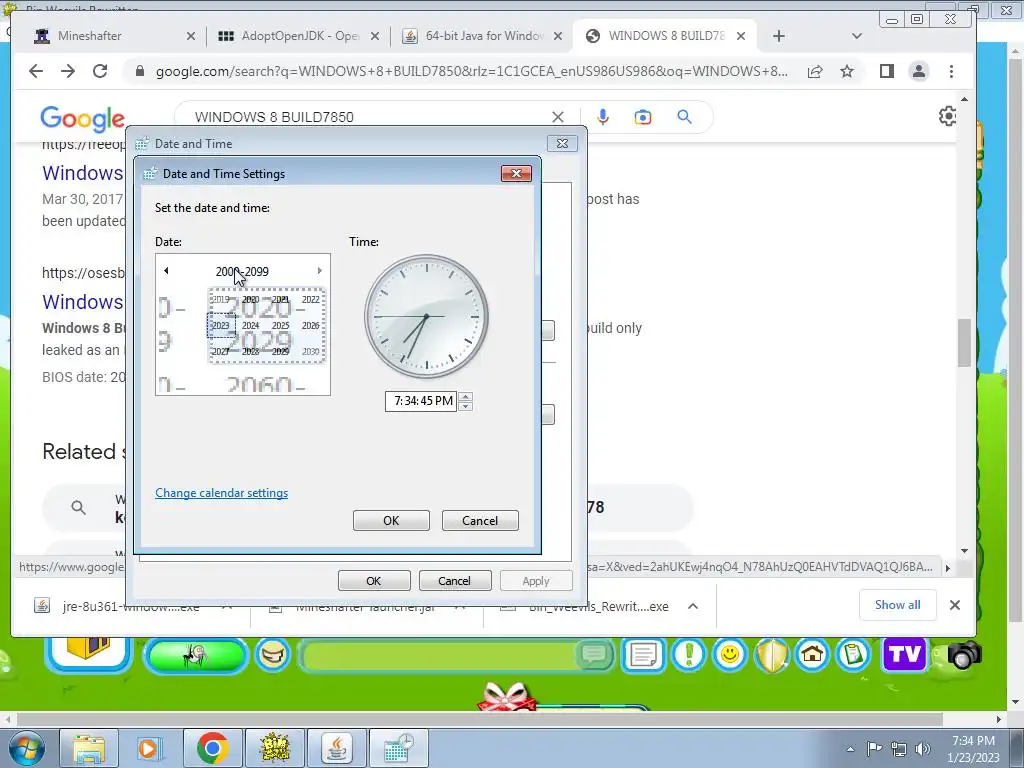
Task: Open Java app in taskbar
Action: (x=336, y=748)
